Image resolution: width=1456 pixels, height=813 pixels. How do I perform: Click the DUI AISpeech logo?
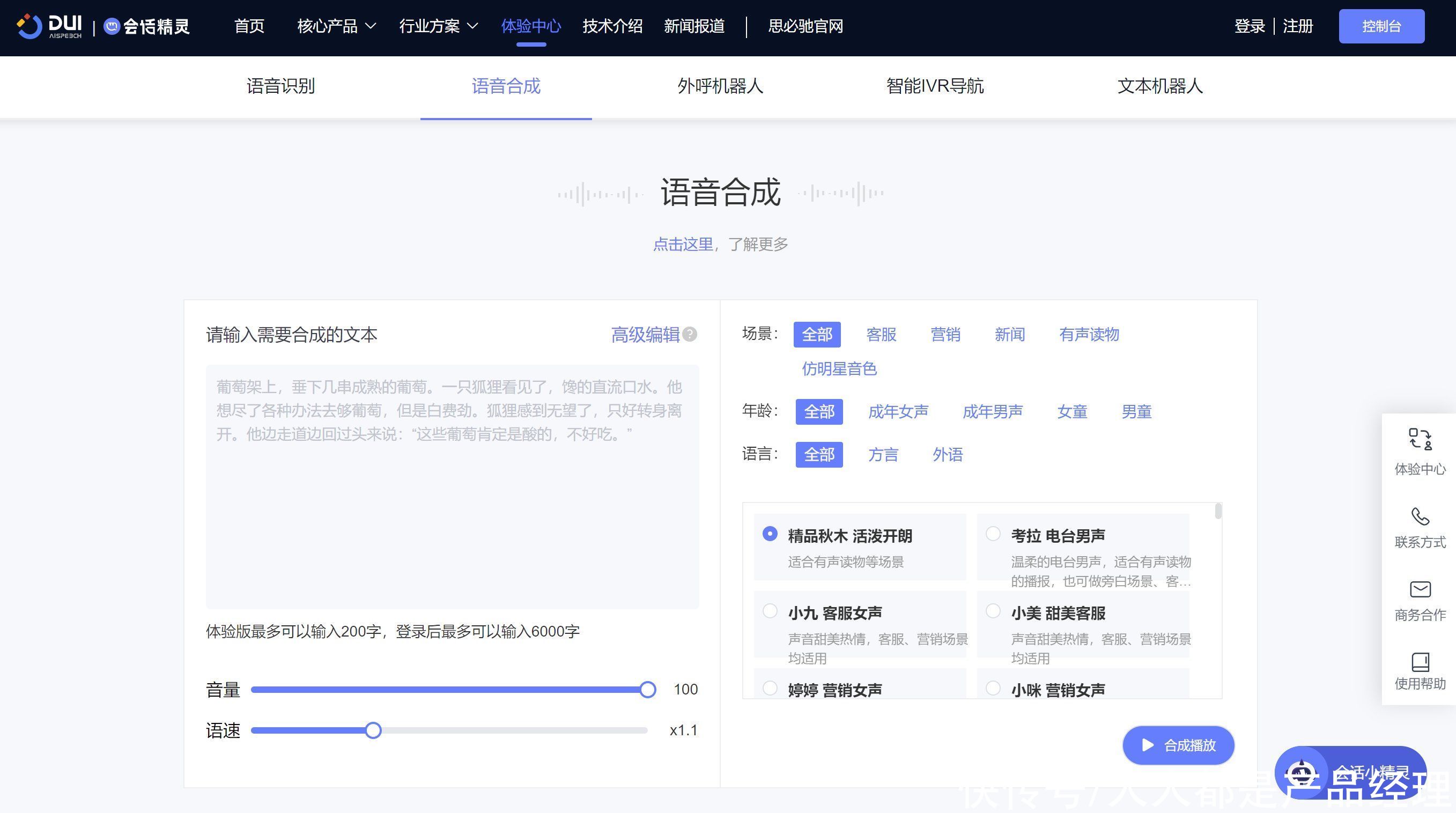[x=49, y=26]
